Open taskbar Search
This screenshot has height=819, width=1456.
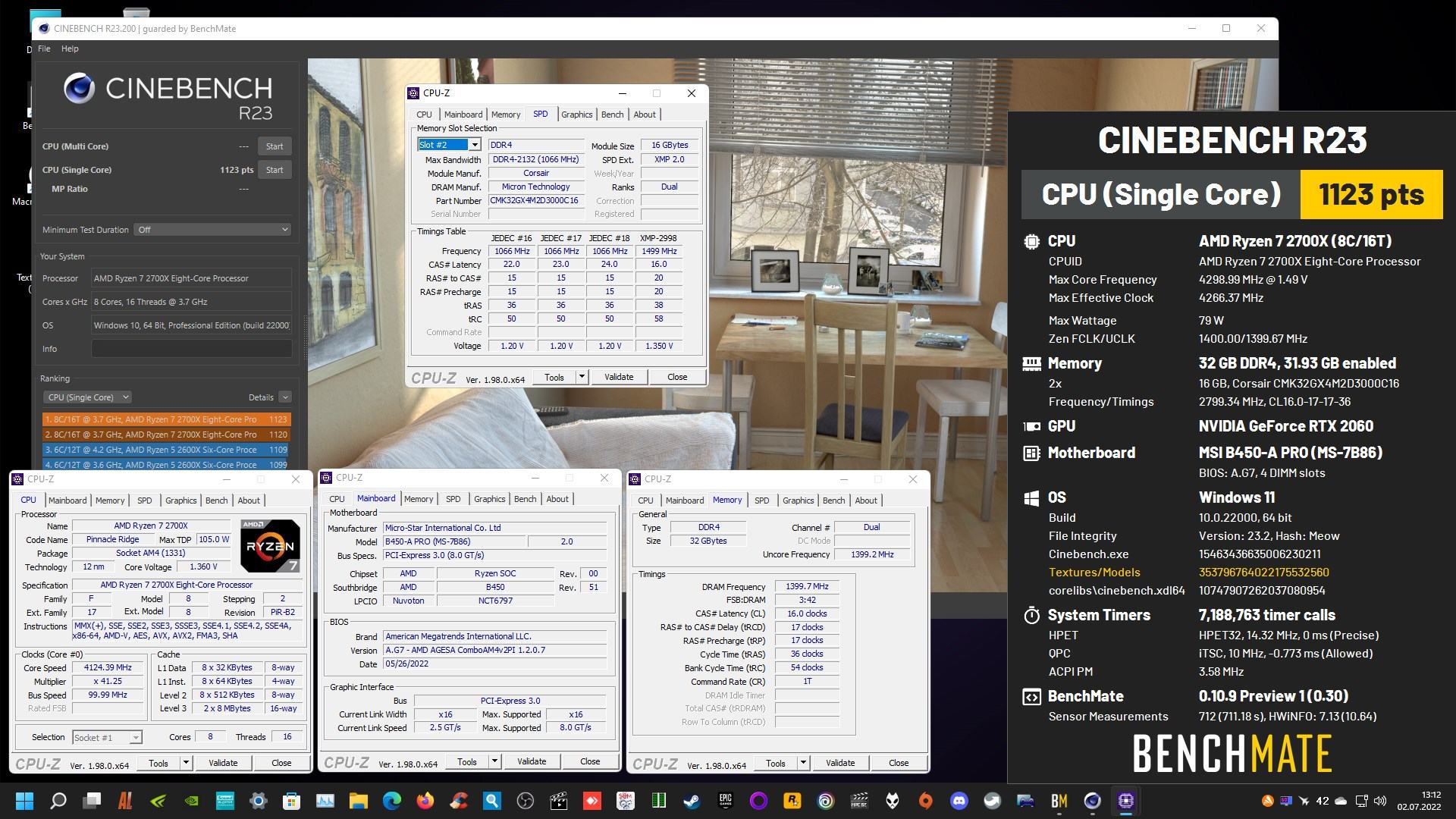tap(58, 801)
